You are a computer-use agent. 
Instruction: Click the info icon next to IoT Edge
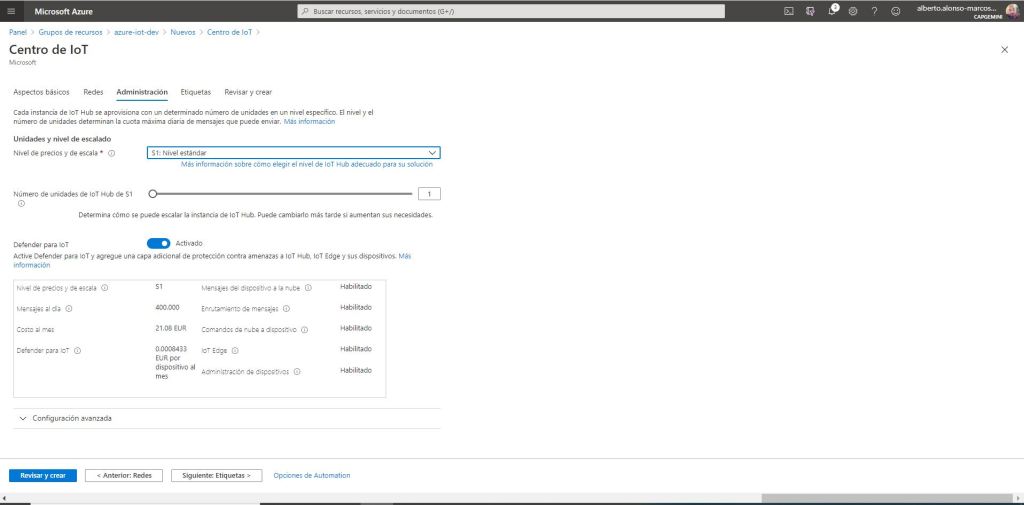[237, 351]
